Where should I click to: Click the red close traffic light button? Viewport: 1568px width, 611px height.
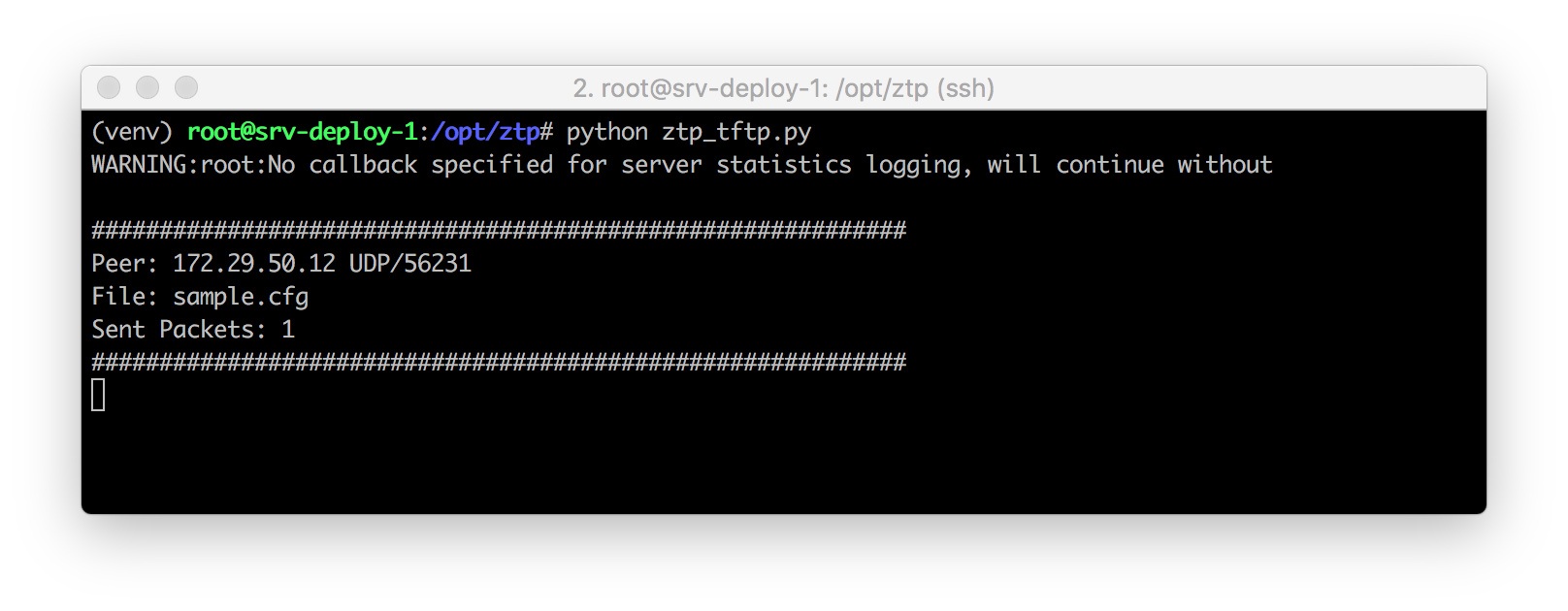tap(109, 87)
